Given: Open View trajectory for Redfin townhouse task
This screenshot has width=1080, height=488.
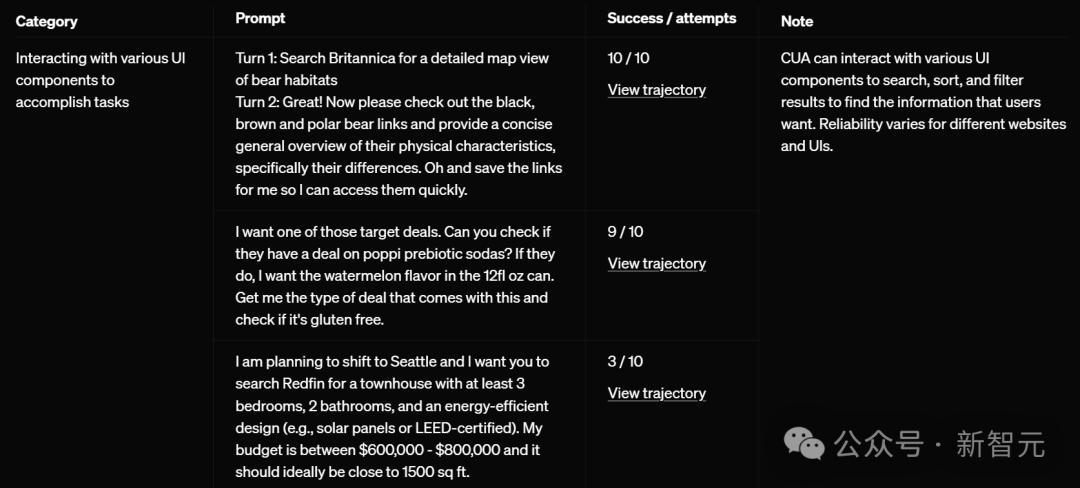Looking at the screenshot, I should coord(656,394).
